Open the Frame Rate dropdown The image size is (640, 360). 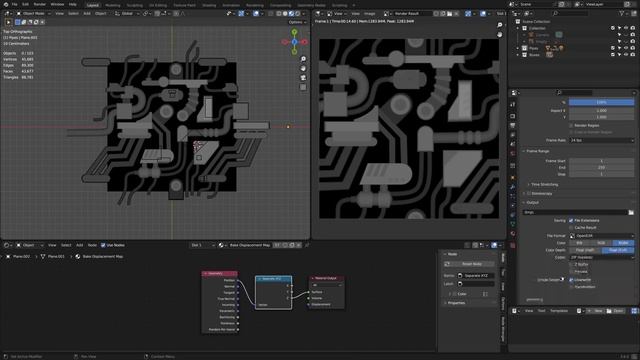click(601, 140)
